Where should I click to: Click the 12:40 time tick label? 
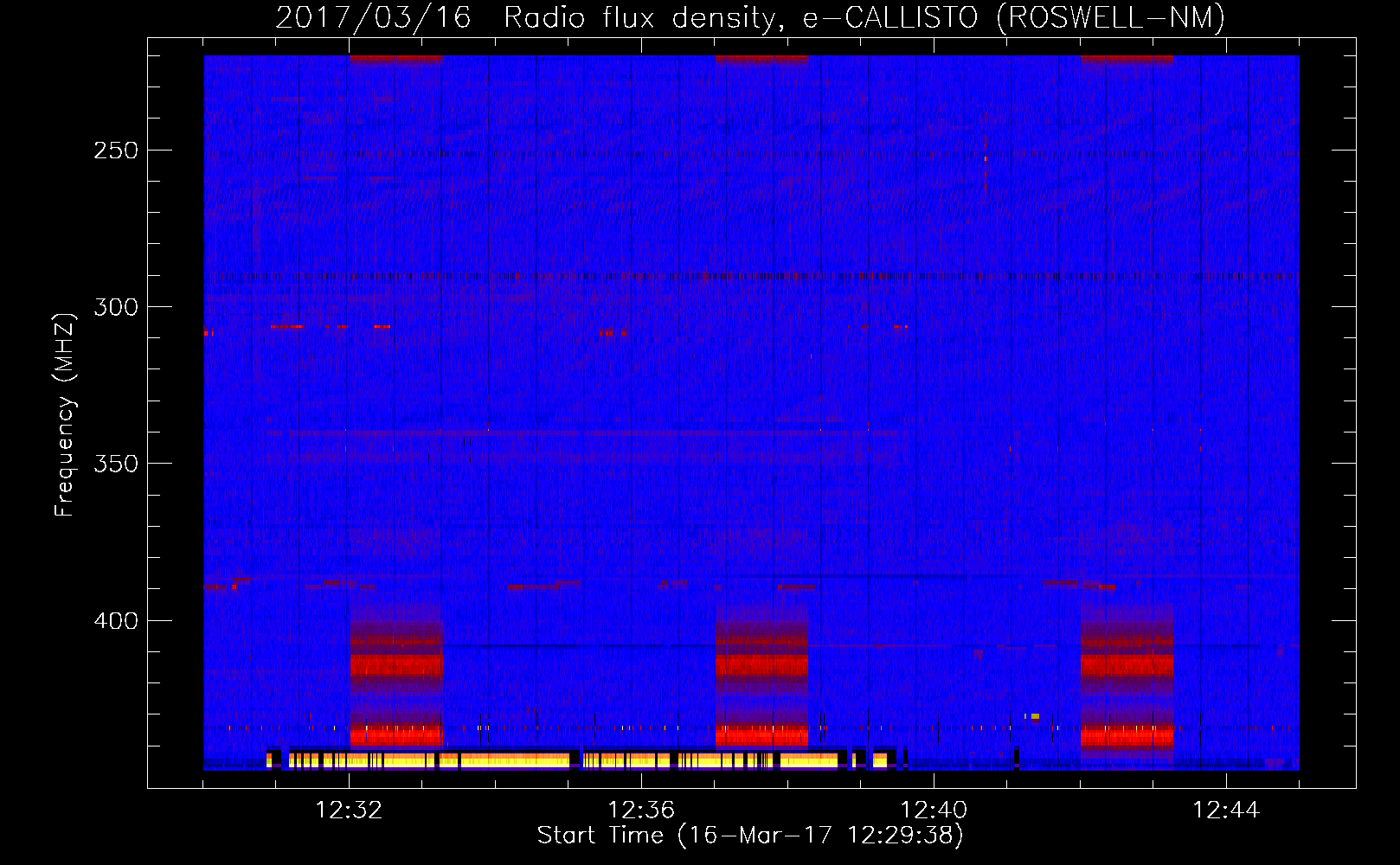[934, 811]
